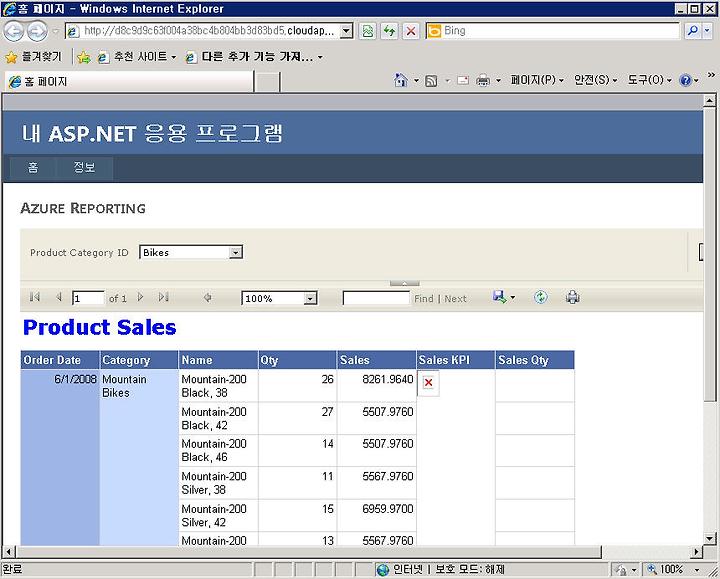Open Product Category ID Bikes dropdown
This screenshot has height=579, width=720.
pyautogui.click(x=236, y=253)
